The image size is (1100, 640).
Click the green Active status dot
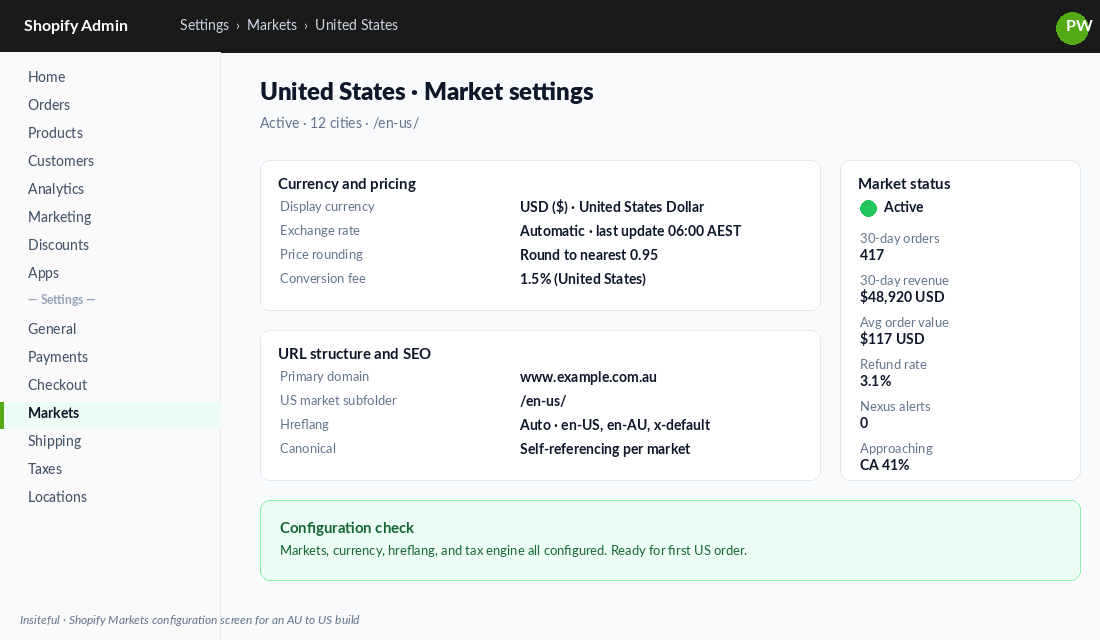point(868,208)
